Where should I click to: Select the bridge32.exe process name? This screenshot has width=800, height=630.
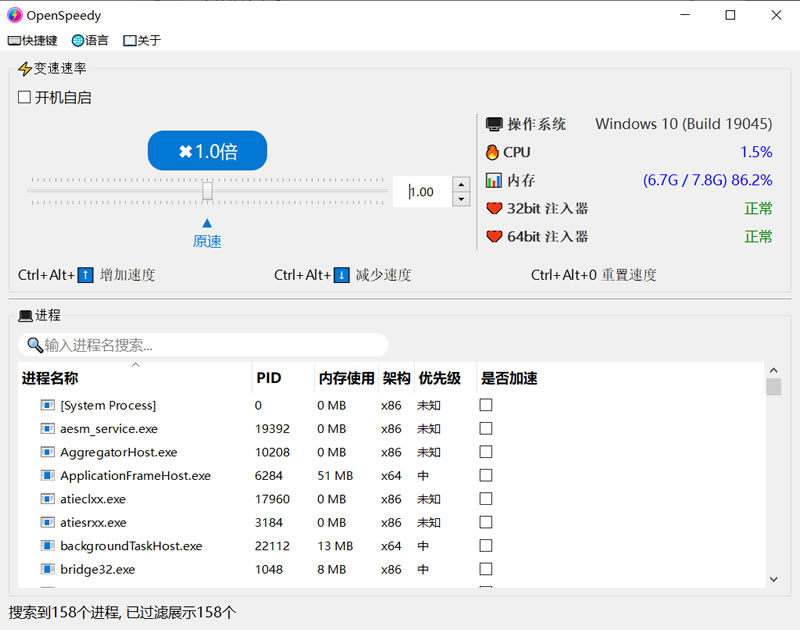click(x=97, y=570)
